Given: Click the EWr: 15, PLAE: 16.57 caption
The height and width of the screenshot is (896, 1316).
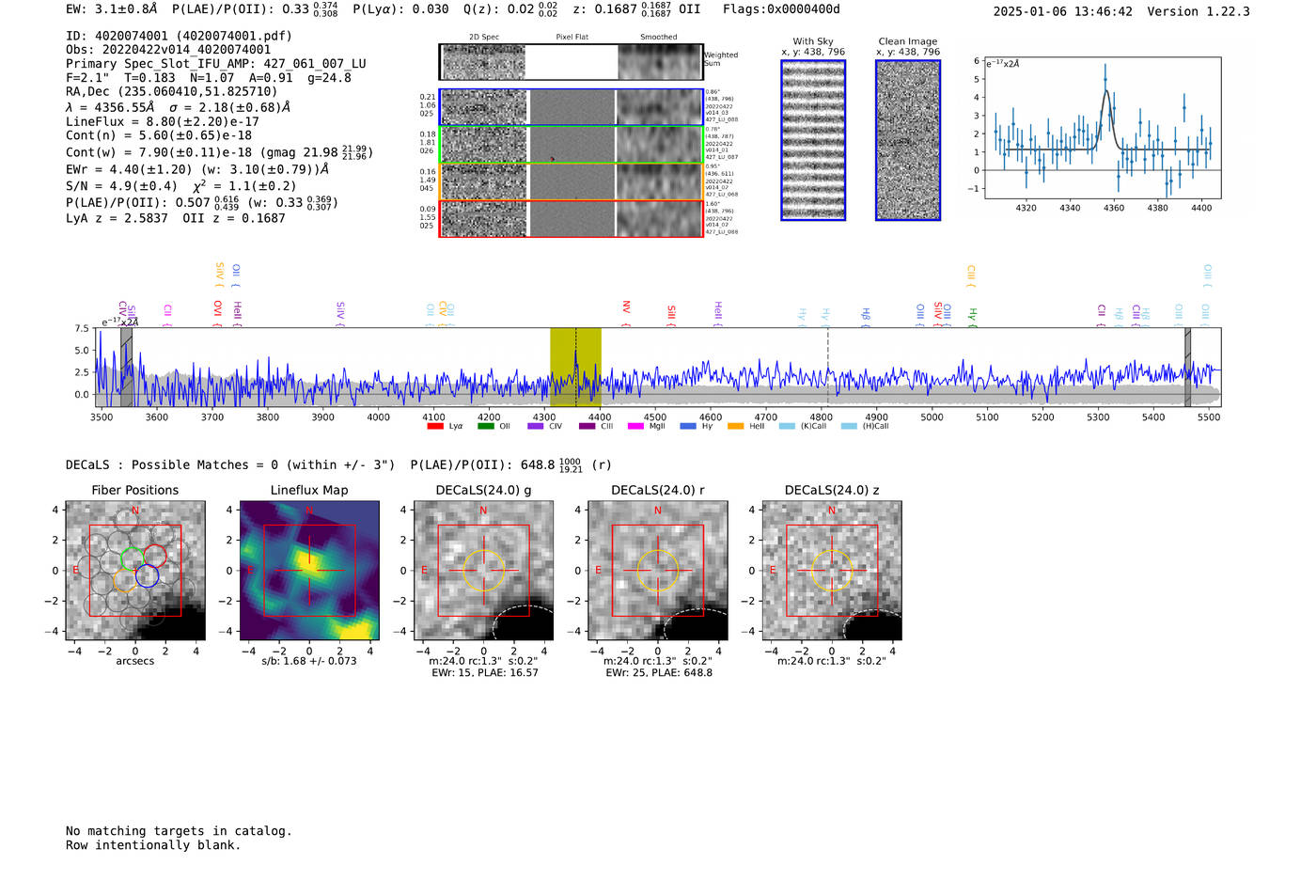Looking at the screenshot, I should coord(485,673).
